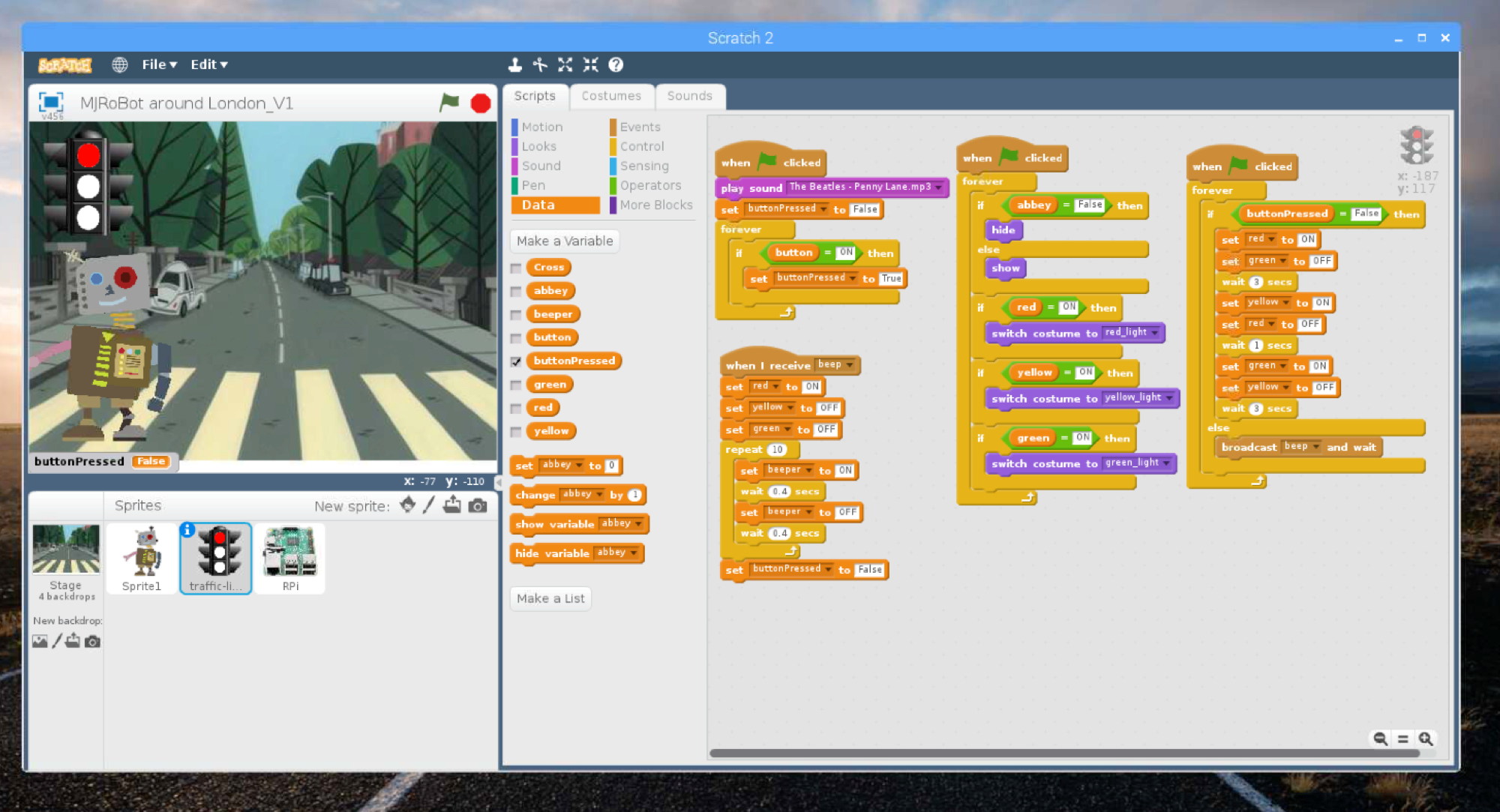
Task: Click the paintbrush to paint a new sprite
Action: tap(428, 505)
